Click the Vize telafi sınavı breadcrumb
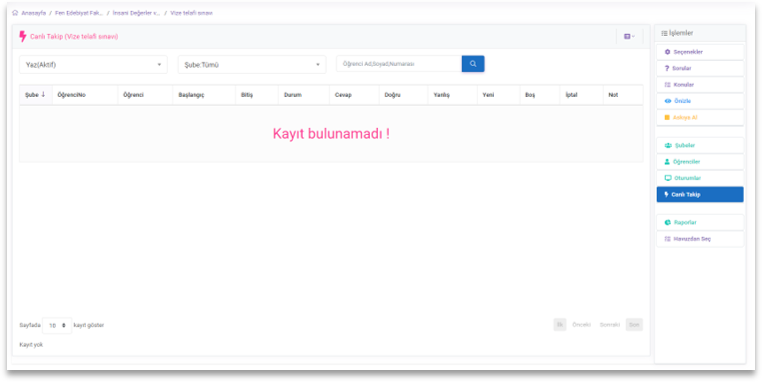 (191, 13)
